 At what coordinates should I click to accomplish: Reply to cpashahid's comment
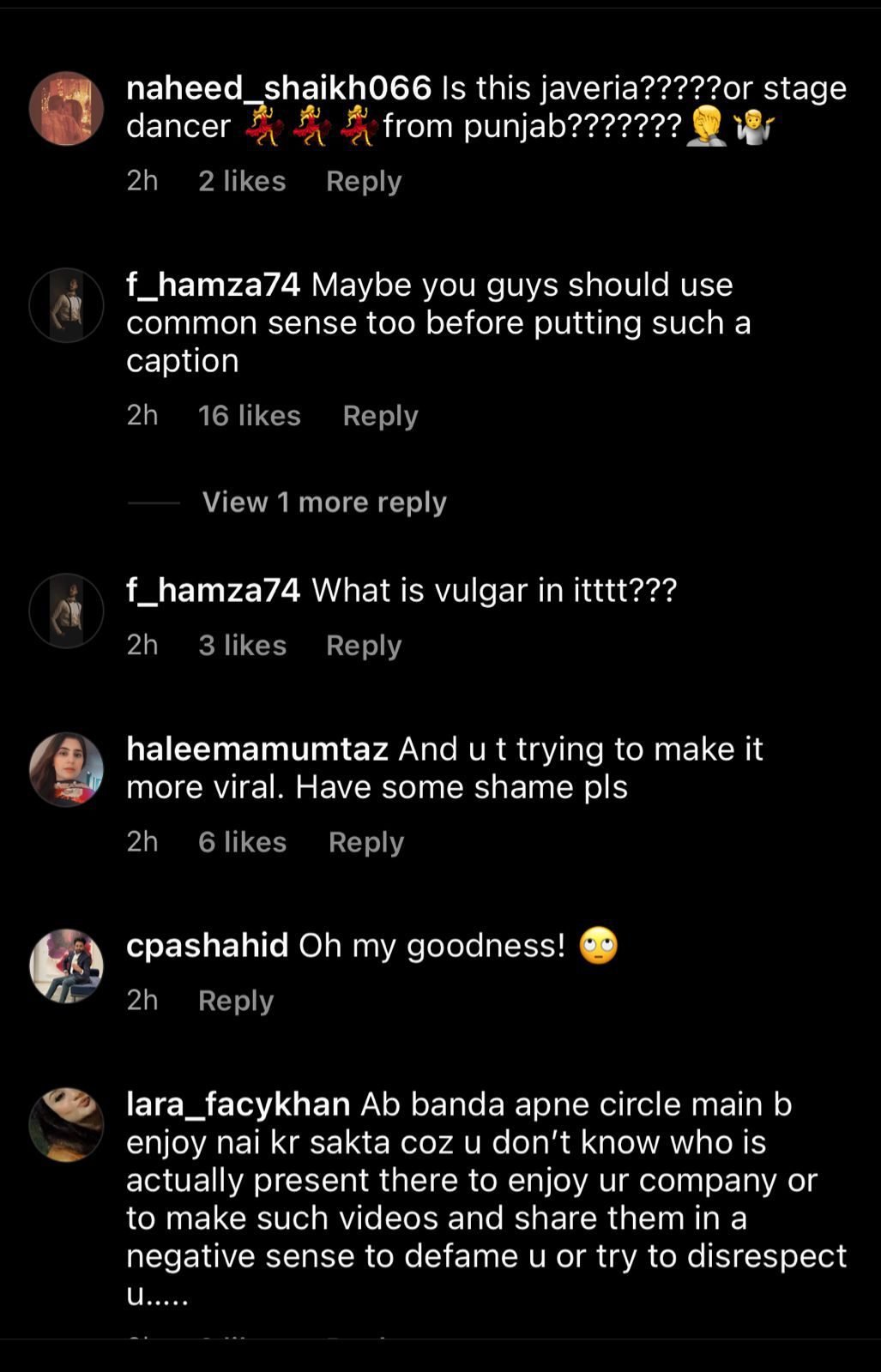(236, 1000)
